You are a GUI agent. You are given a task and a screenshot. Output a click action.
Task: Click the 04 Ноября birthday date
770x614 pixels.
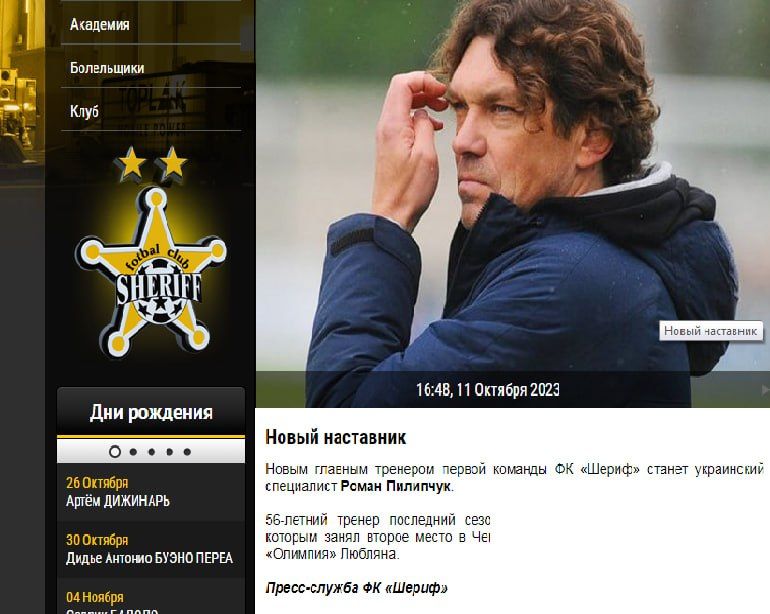point(95,597)
